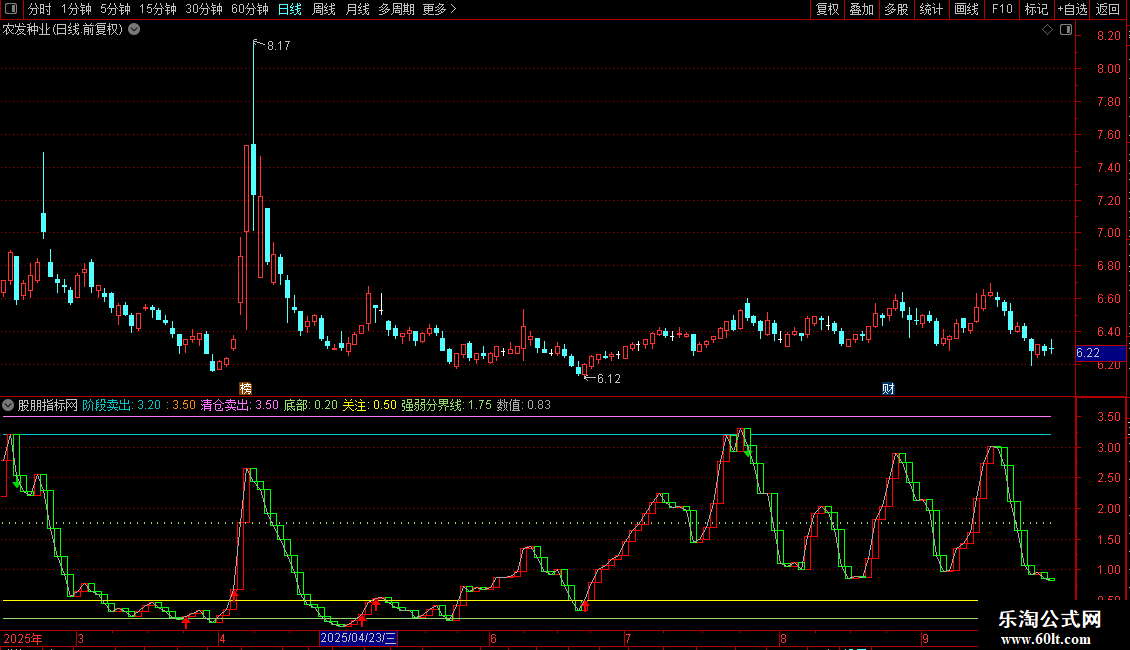This screenshot has height=650, width=1130.
Task: Click the 统计 statistics button
Action: click(931, 9)
